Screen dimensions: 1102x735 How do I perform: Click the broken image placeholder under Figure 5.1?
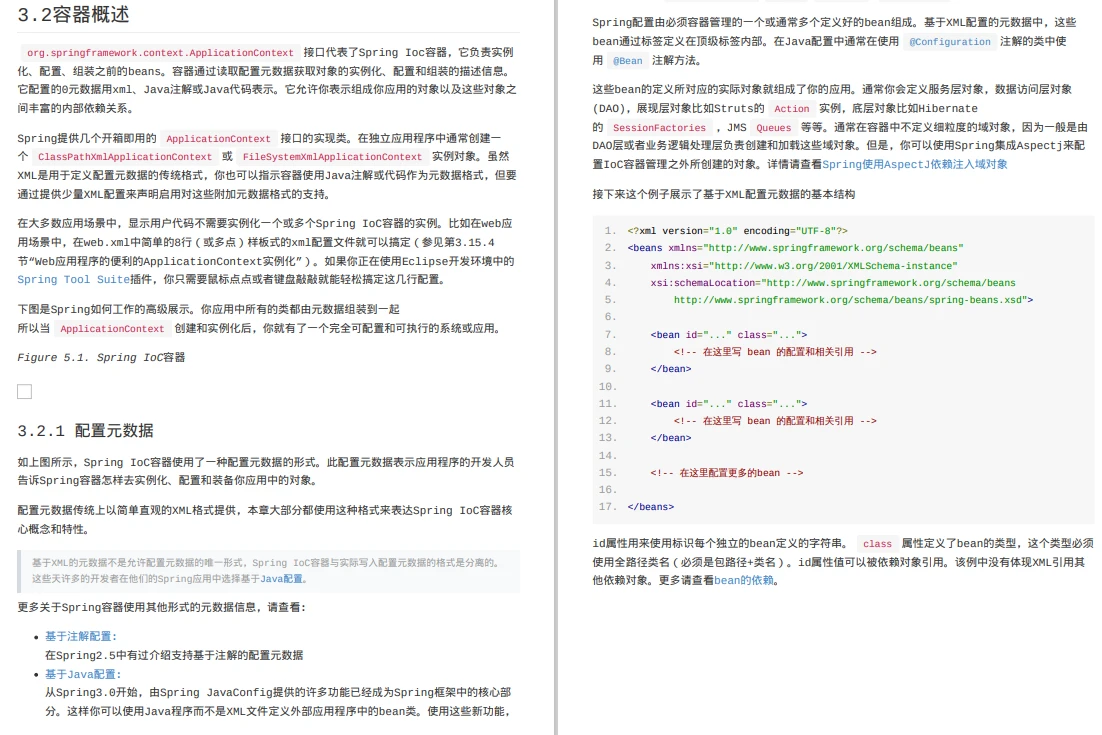tap(25, 391)
